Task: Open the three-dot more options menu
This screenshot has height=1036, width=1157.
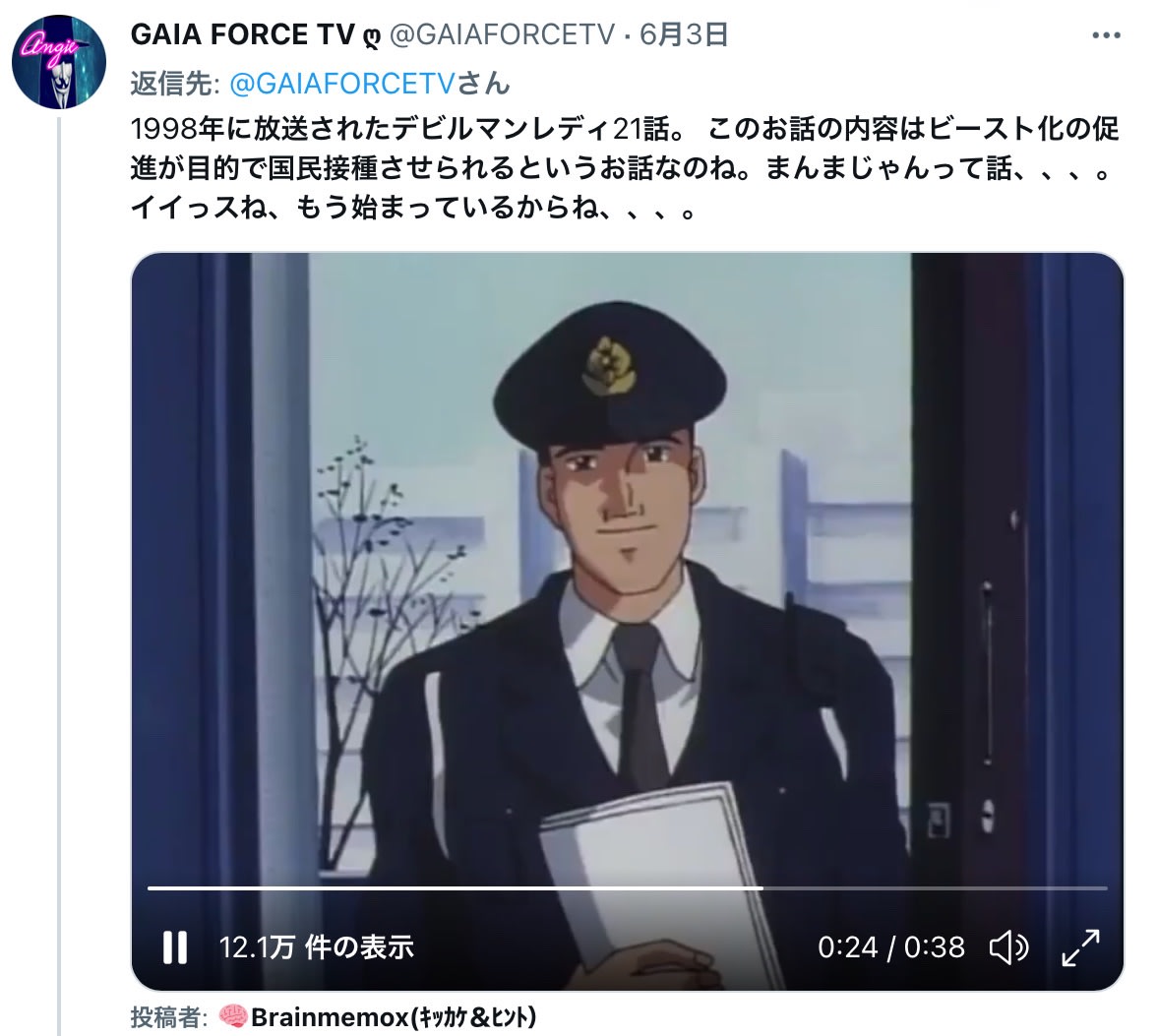Action: 1106,35
